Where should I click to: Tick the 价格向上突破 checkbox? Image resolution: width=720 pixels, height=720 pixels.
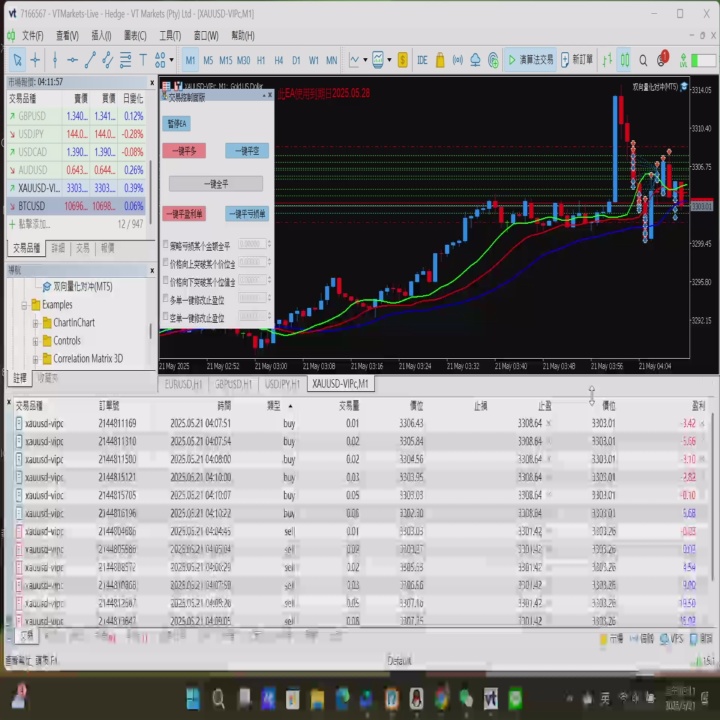[166, 263]
